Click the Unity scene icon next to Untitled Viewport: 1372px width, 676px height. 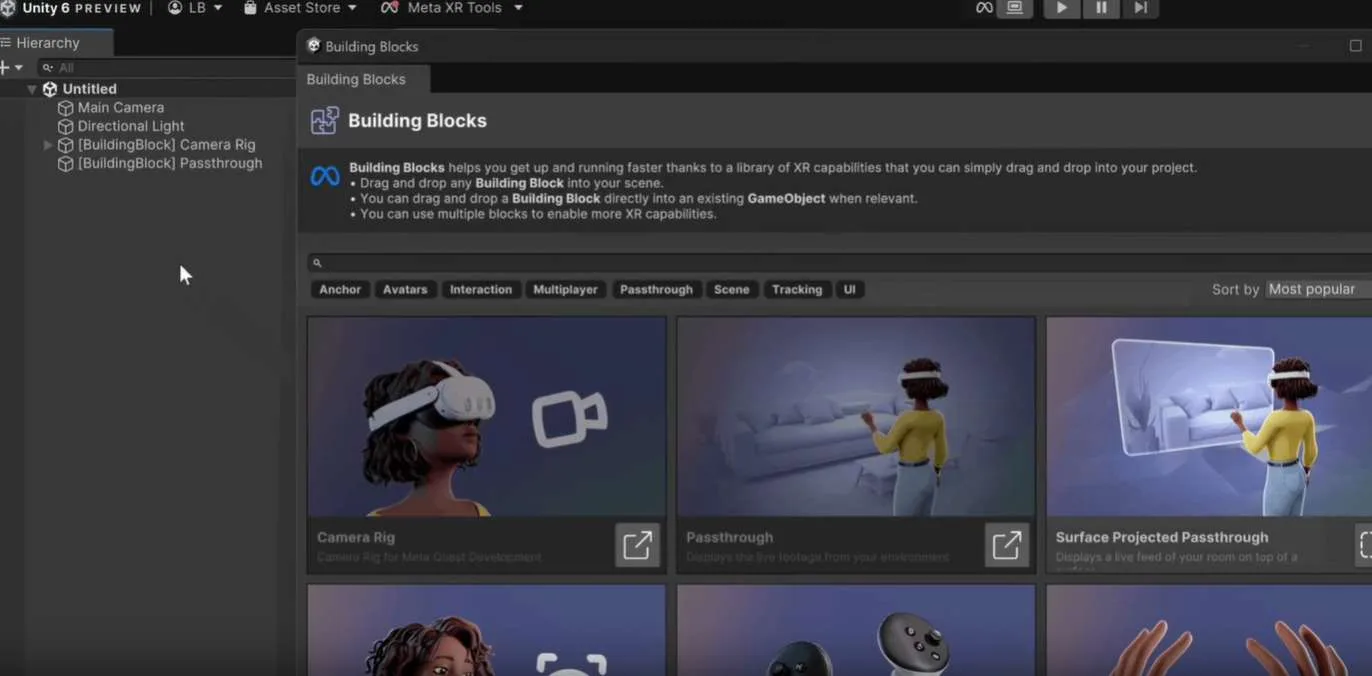tap(50, 89)
